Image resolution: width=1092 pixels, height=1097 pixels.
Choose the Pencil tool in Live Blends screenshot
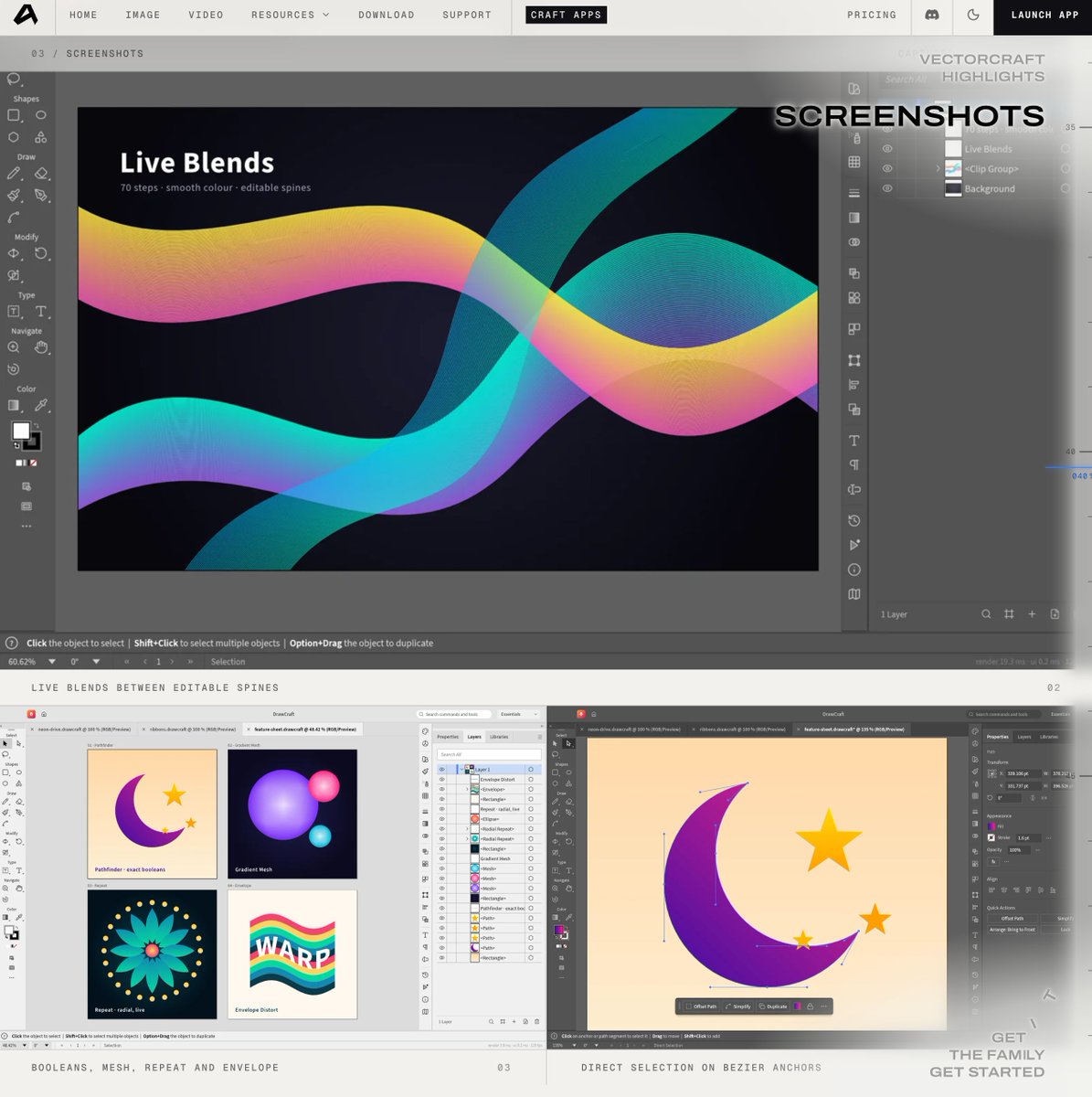click(14, 173)
